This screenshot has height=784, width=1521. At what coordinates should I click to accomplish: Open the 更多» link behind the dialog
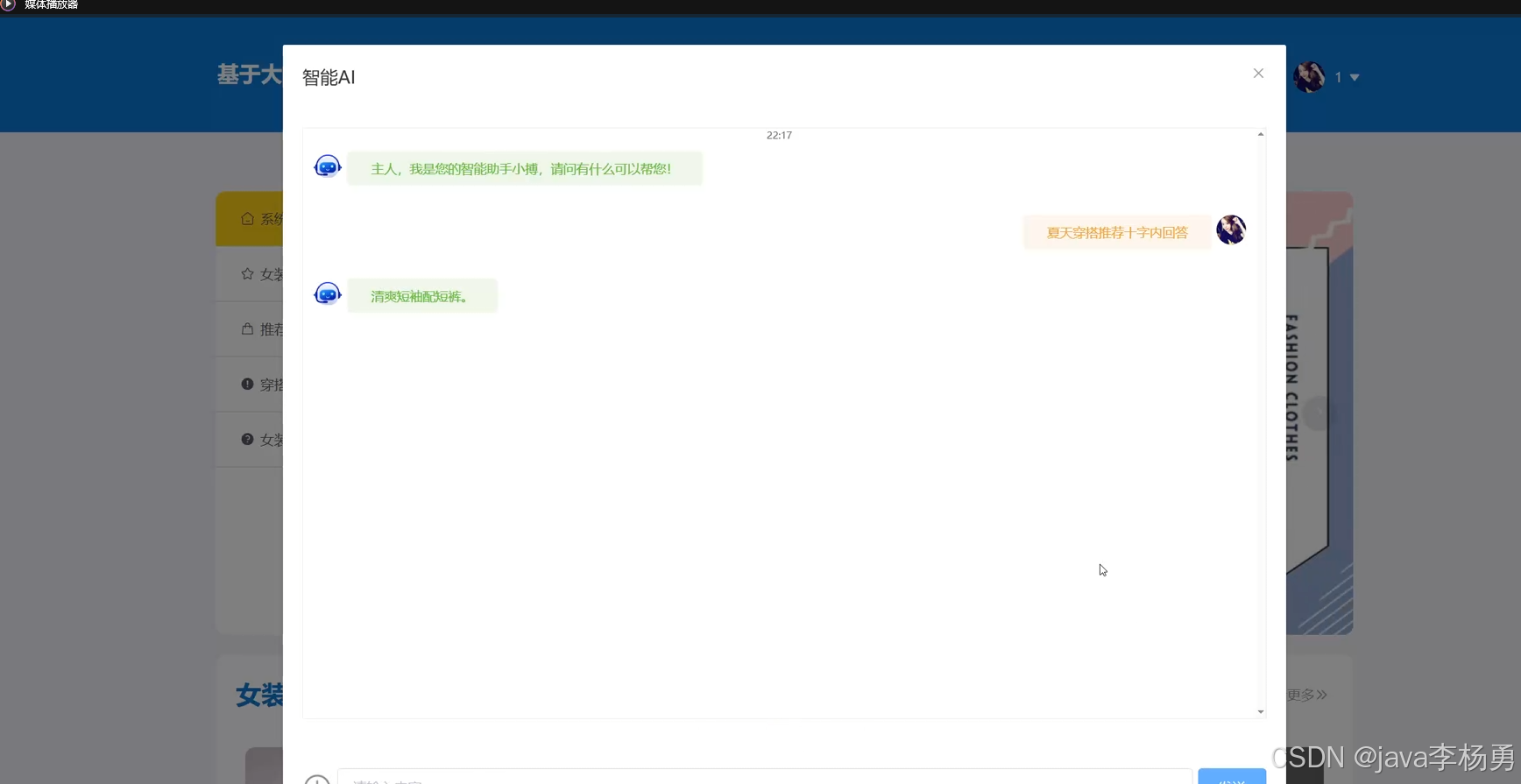1306,695
